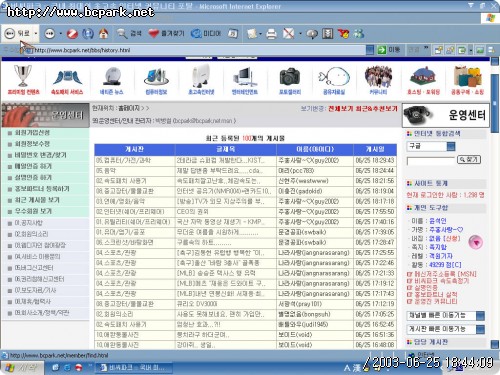Open the 미디어 media toolbar button
This screenshot has width=500, height=375.
pos(206,33)
